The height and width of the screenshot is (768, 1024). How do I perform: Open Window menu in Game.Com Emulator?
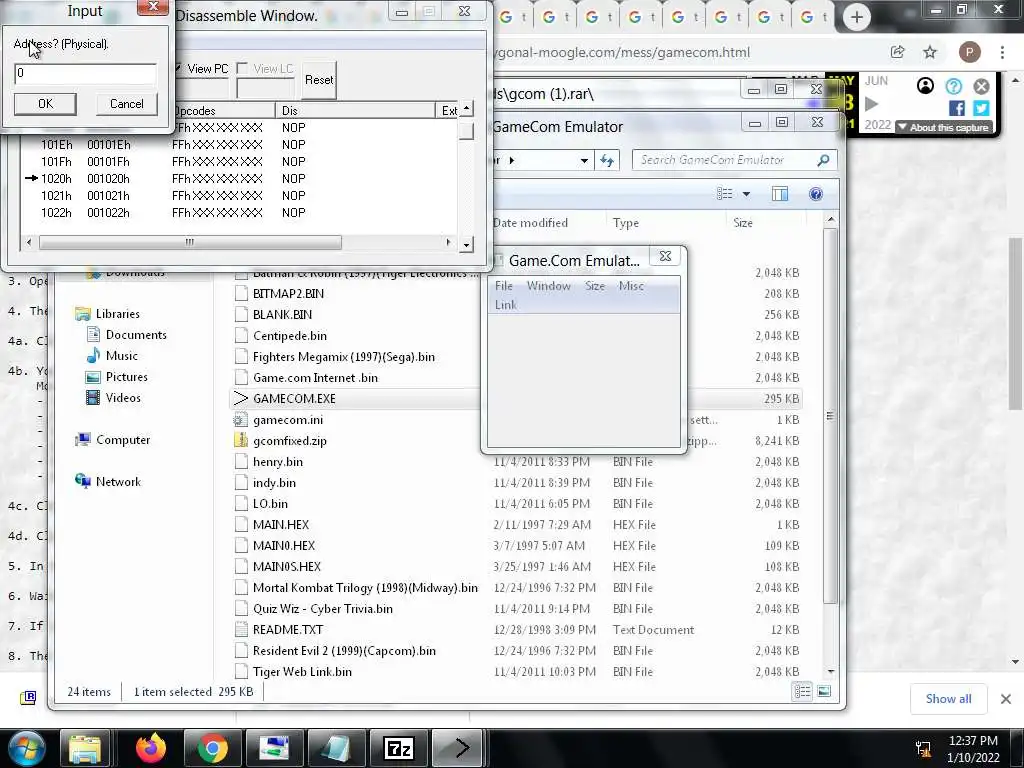tap(549, 286)
